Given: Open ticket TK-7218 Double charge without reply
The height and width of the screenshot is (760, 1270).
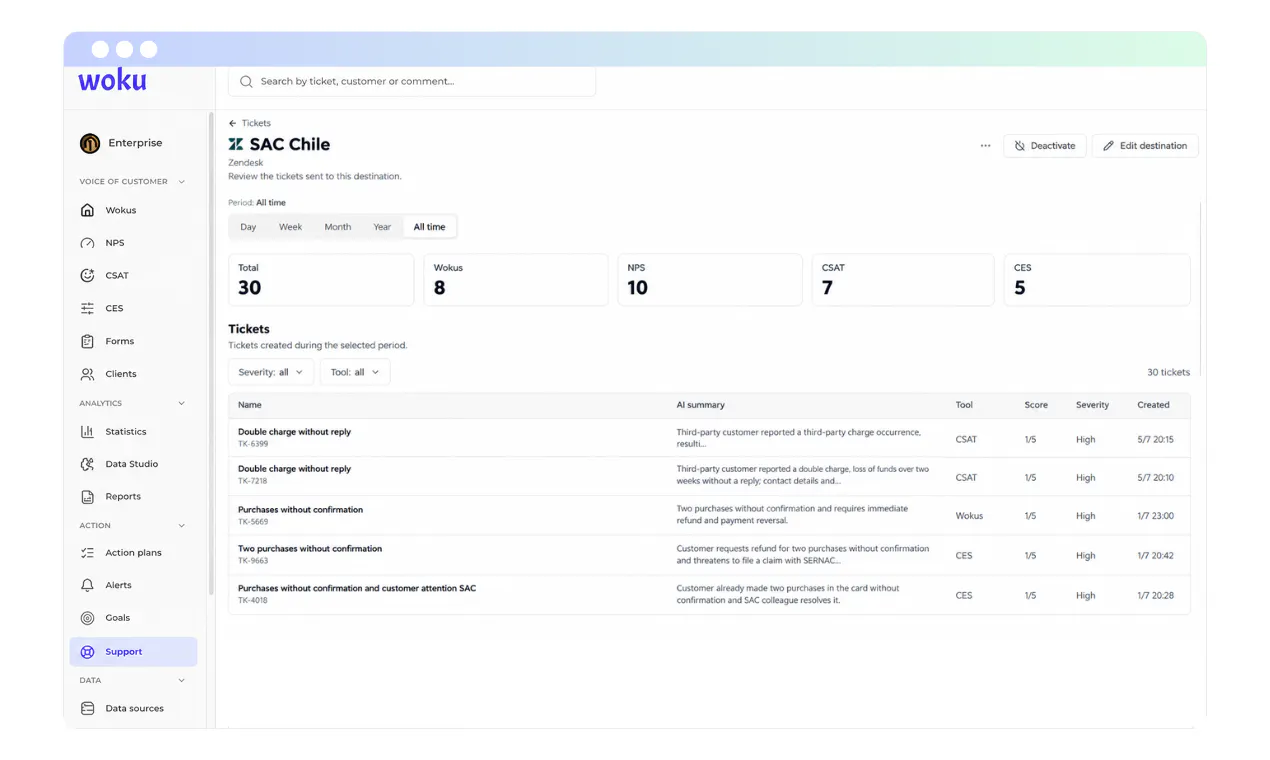Looking at the screenshot, I should coord(709,476).
